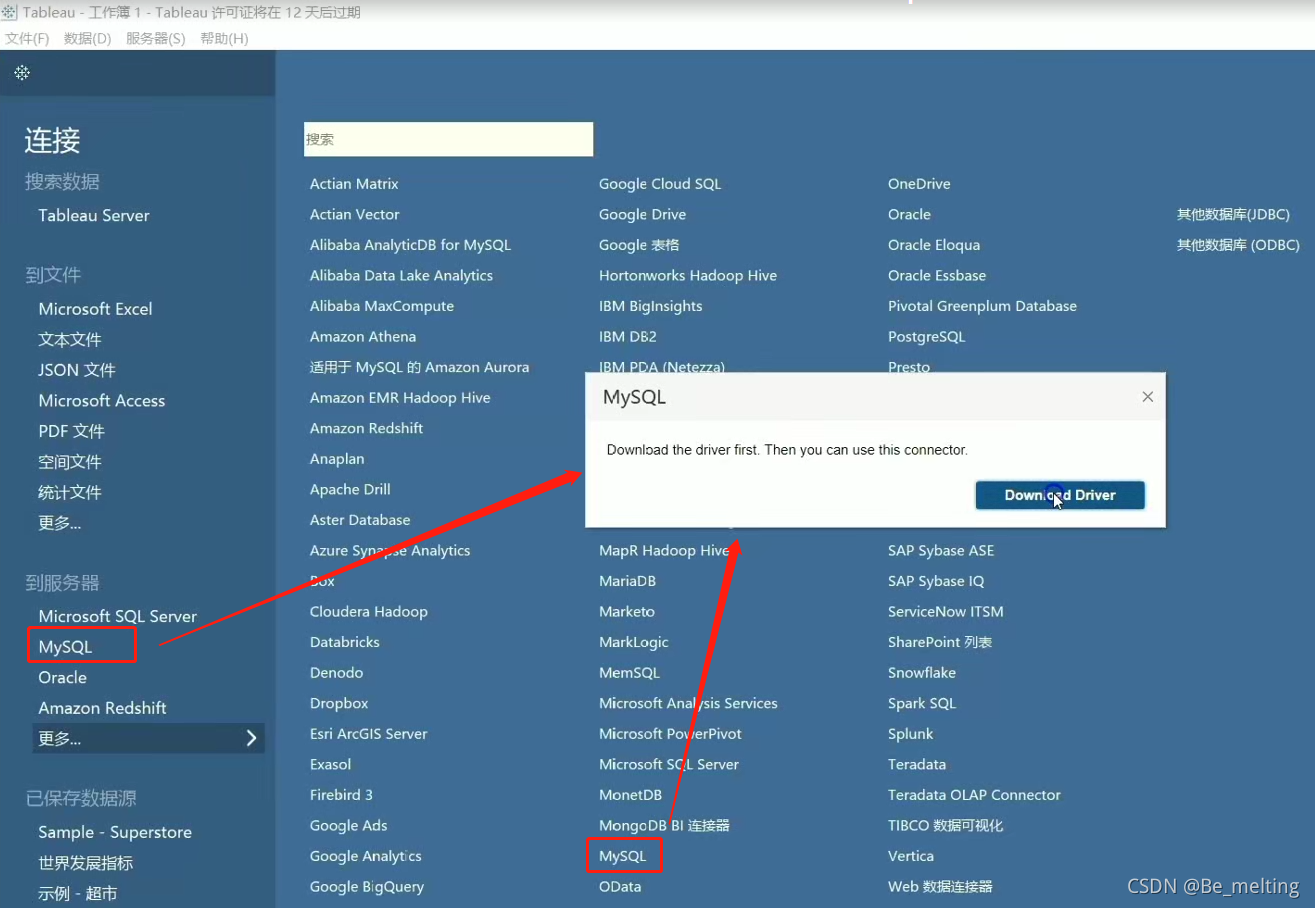Click the 搜索 connector search field
The image size is (1315, 908).
click(x=448, y=139)
